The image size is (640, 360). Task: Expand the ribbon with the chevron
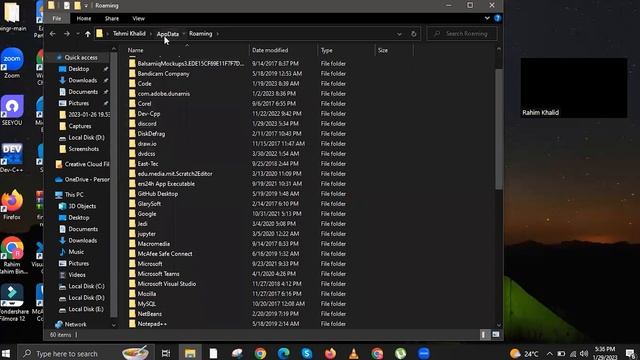pyautogui.click(x=487, y=18)
